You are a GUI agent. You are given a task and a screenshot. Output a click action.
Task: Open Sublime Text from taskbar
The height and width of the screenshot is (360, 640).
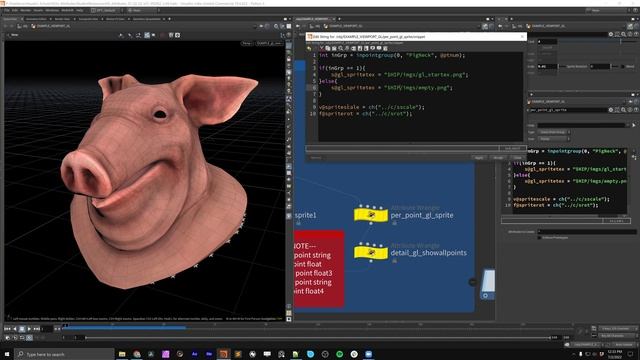click(238, 354)
